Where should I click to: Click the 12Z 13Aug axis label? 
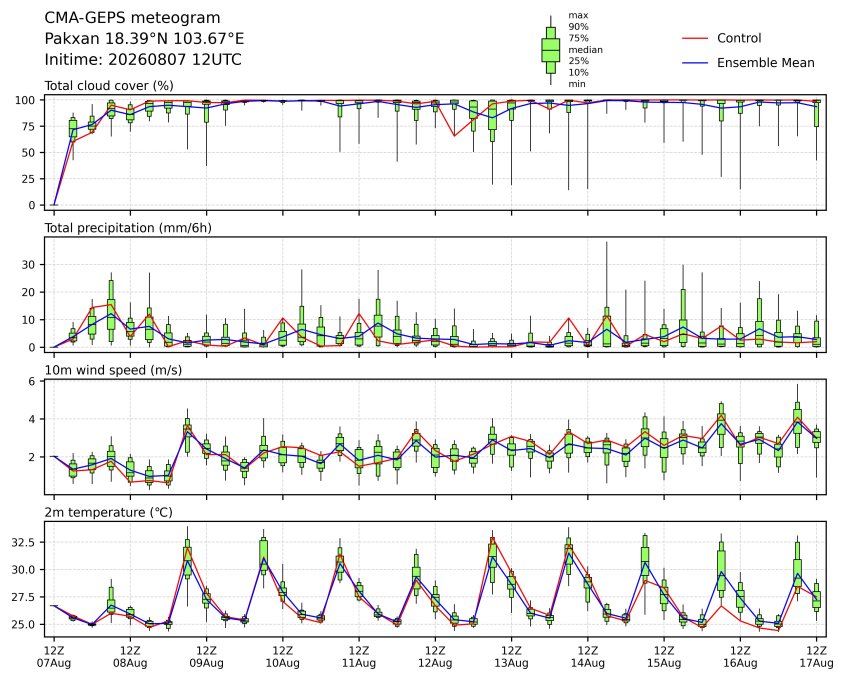coord(511,657)
